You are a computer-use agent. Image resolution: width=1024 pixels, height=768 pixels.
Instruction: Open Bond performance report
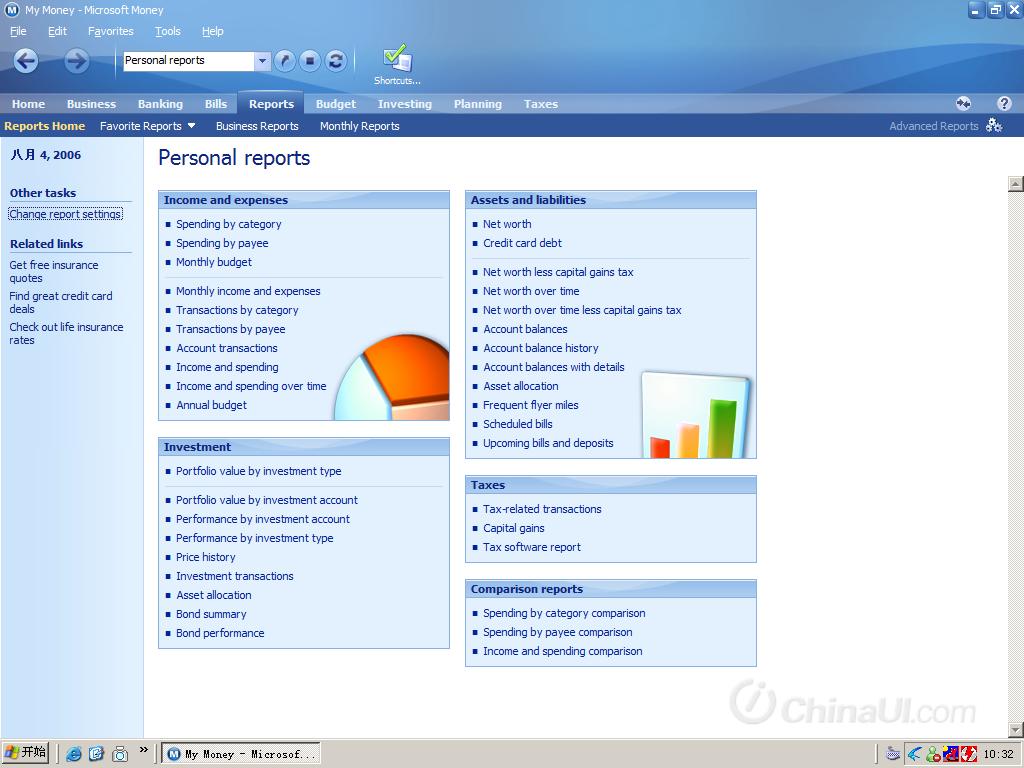coord(220,633)
